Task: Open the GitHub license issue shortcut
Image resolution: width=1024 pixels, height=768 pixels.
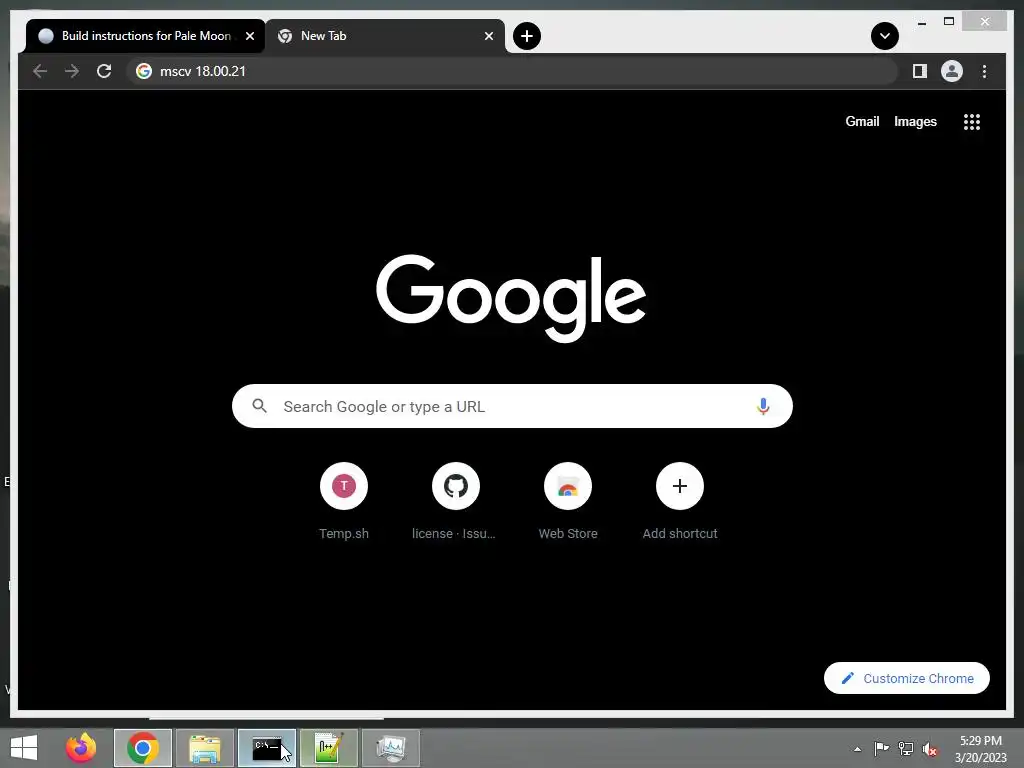Action: click(455, 501)
